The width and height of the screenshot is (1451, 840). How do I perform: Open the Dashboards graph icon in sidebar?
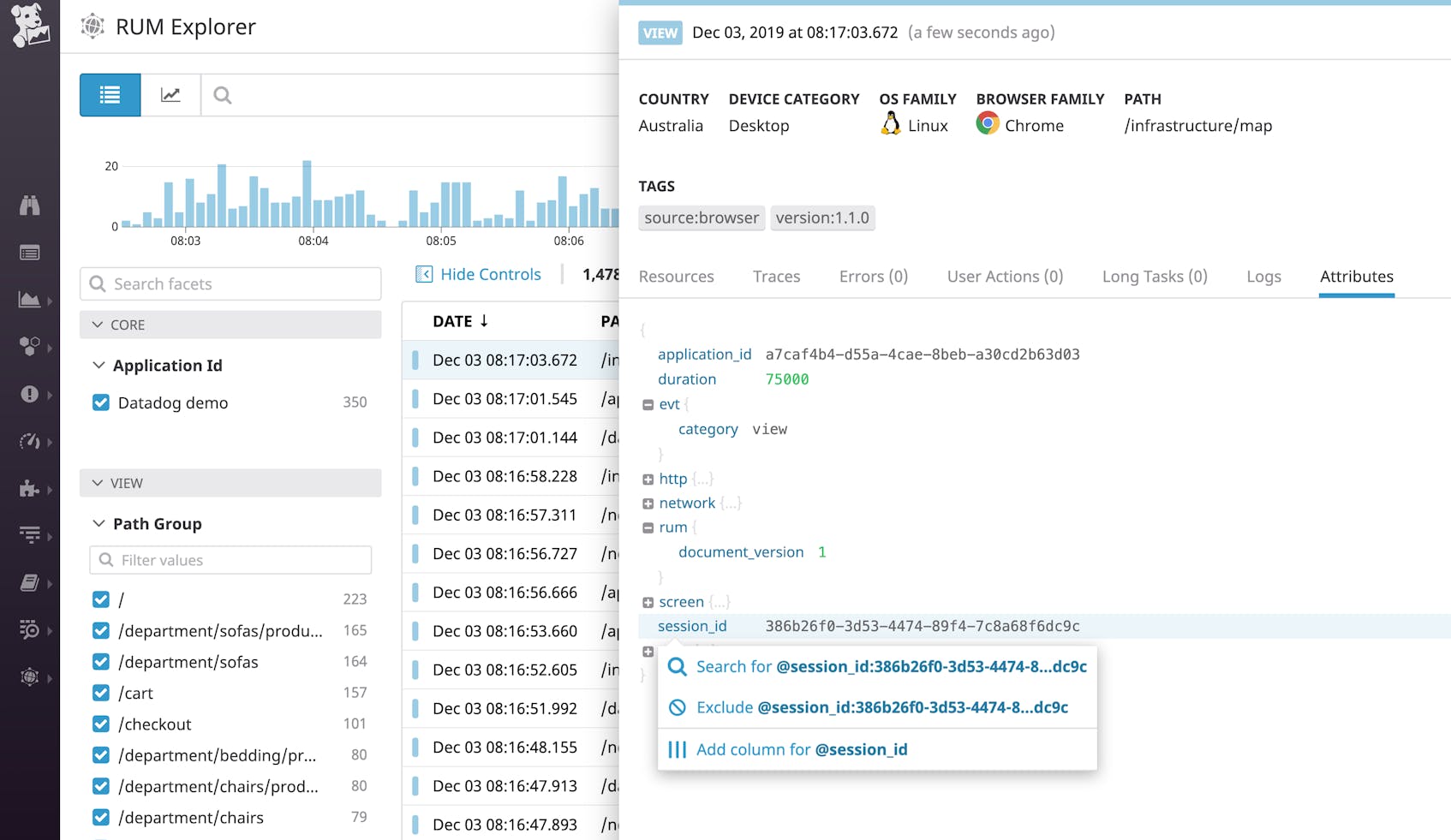coord(30,300)
